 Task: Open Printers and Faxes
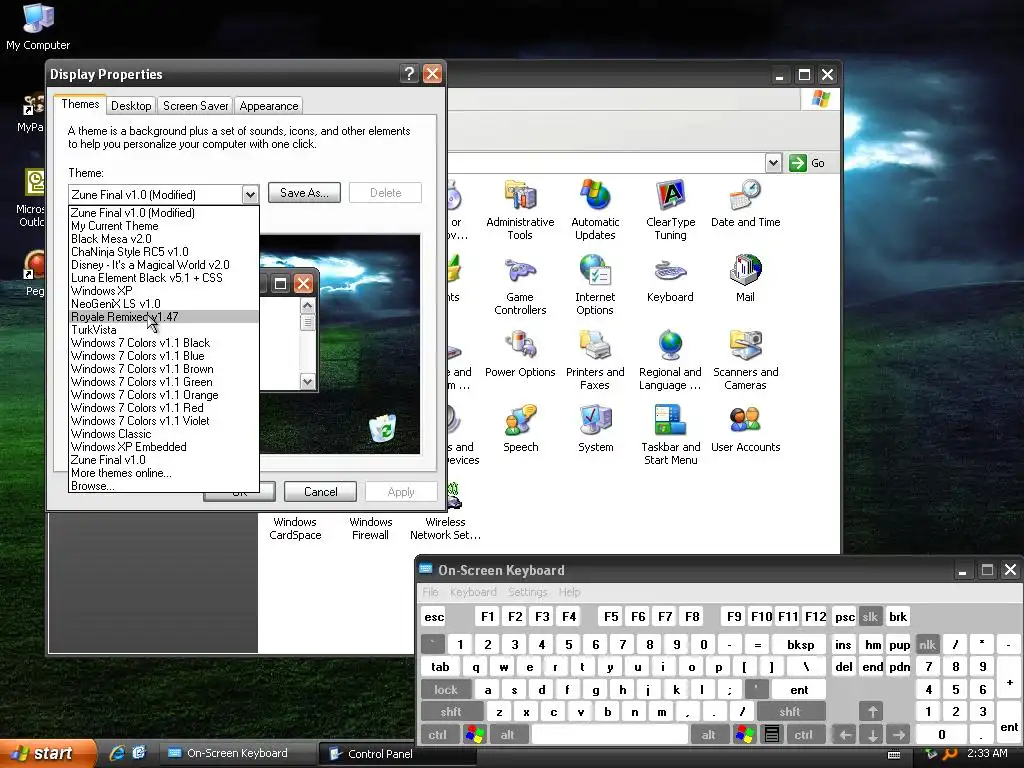(595, 360)
